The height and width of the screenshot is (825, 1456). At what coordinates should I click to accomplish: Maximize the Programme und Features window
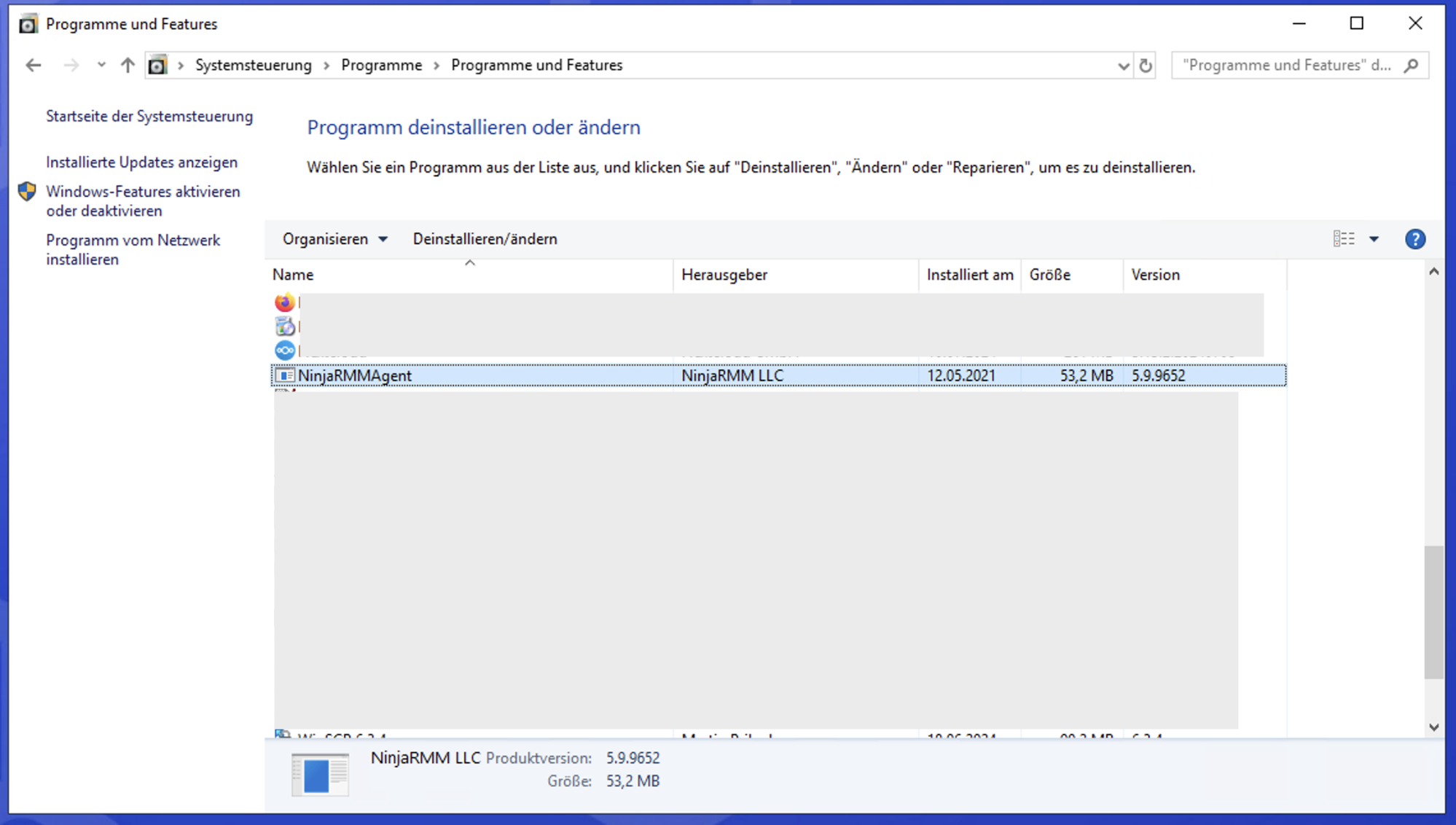1356,23
